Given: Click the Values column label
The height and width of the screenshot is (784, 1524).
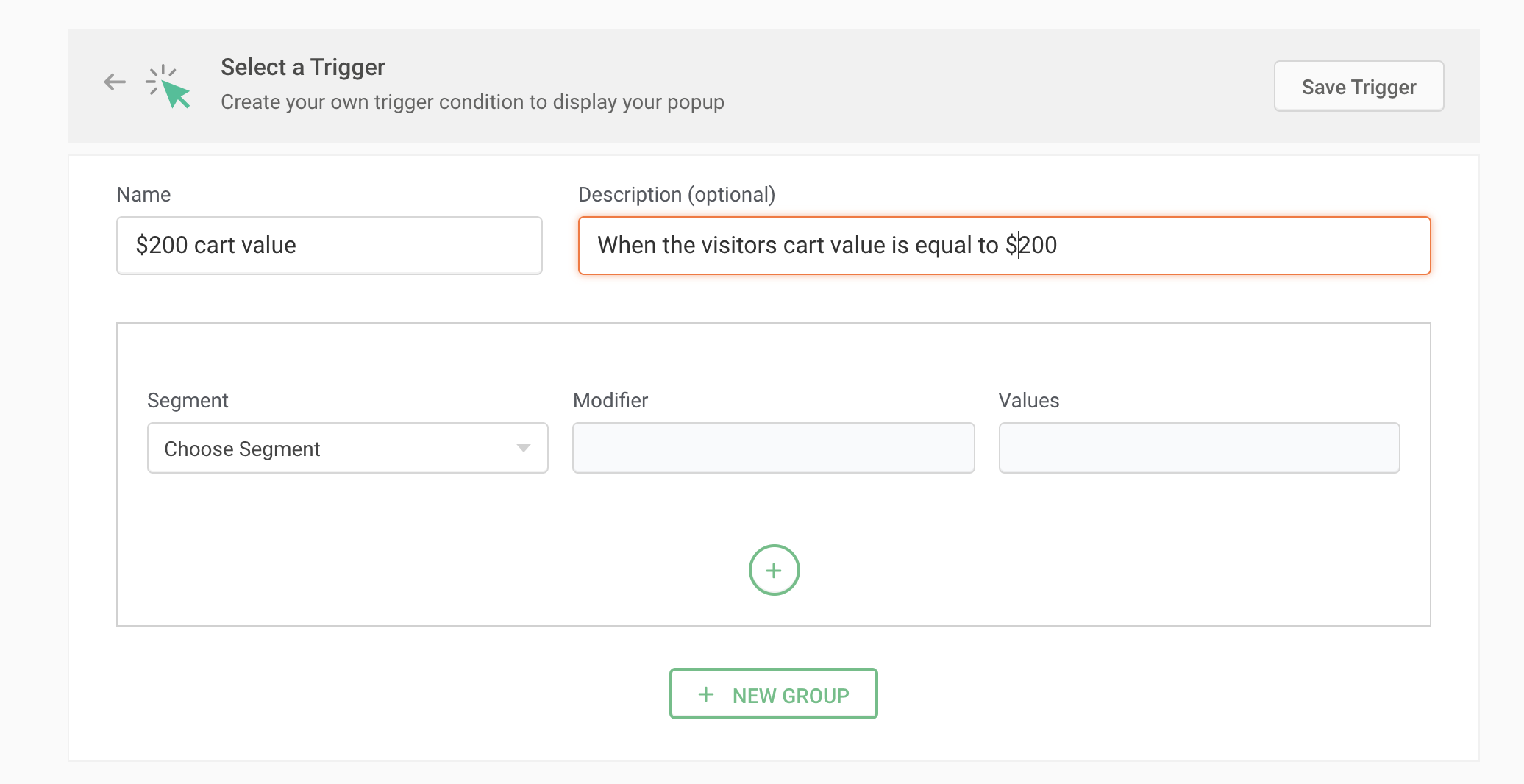Looking at the screenshot, I should 1028,400.
